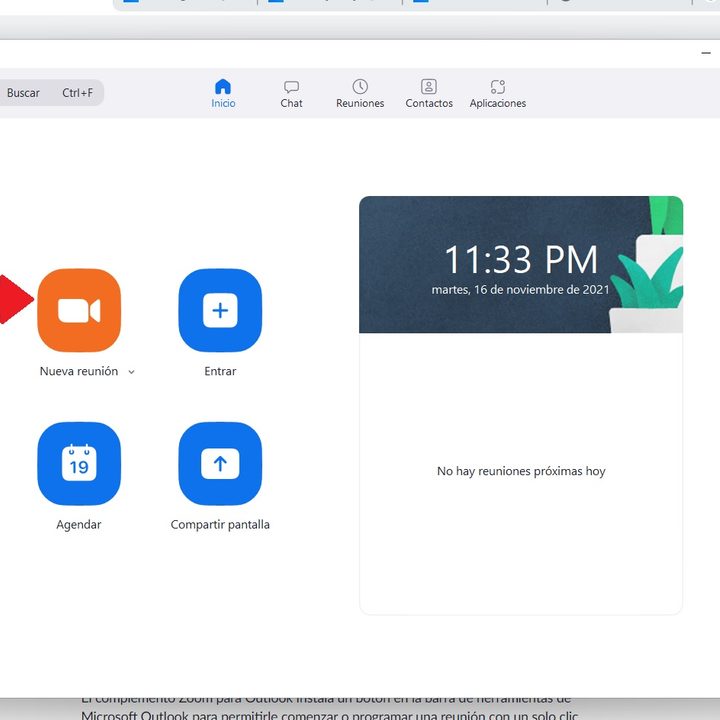Click the Compartir pantalla arrow icon
Viewport: 720px width, 720px height.
coord(220,464)
